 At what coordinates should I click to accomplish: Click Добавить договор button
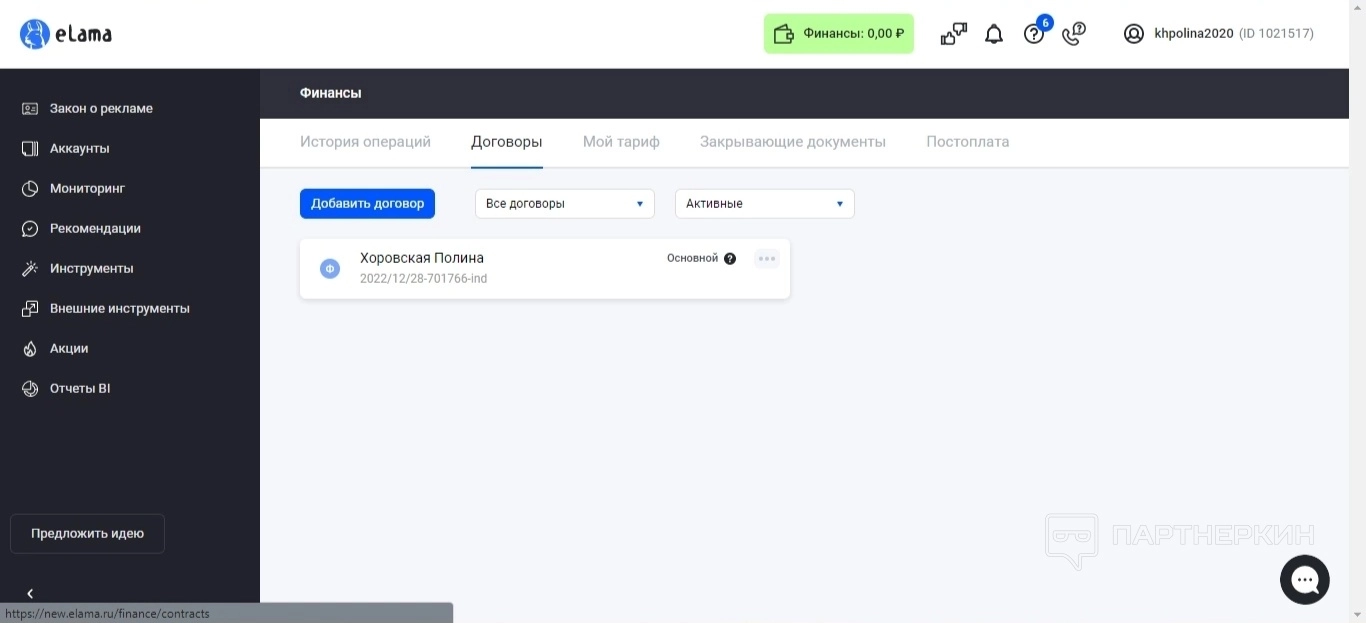click(367, 203)
